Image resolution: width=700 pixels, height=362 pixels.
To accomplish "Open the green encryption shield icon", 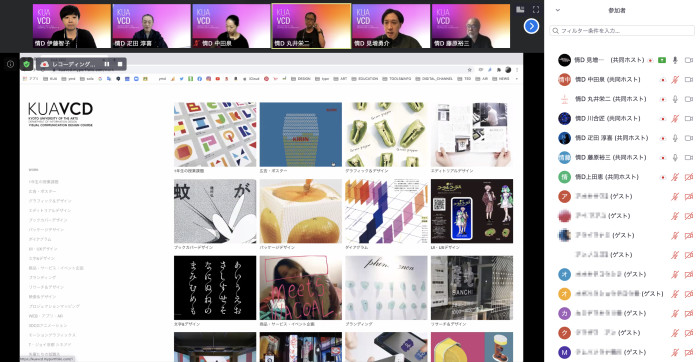I will [26, 64].
